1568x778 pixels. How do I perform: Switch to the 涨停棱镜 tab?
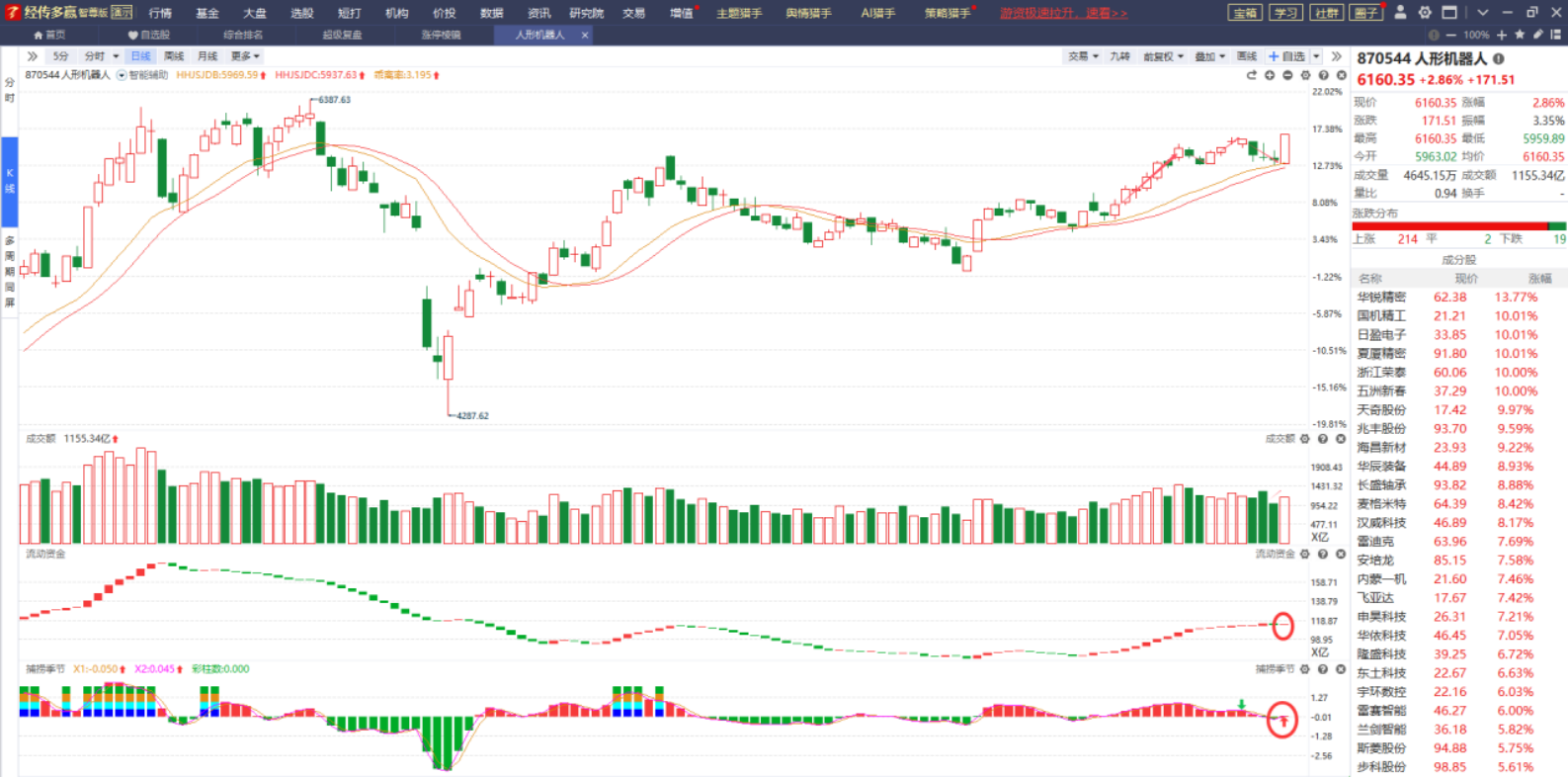pos(441,35)
